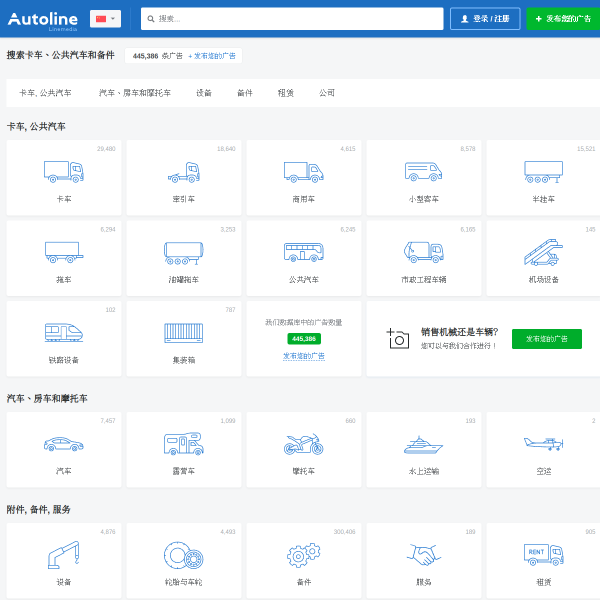Viewport: 600px width, 600px height.
Task: Open the 卡车 truck category icon
Action: 64,171
